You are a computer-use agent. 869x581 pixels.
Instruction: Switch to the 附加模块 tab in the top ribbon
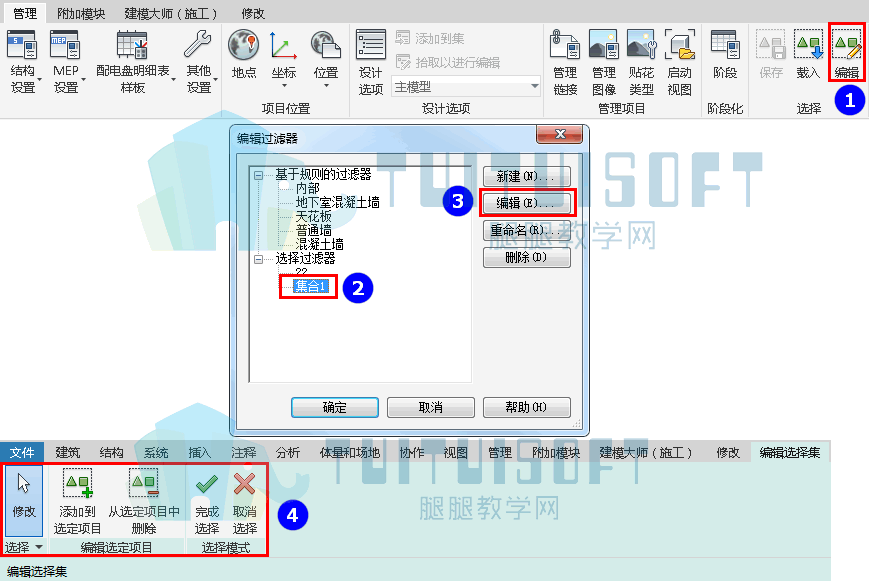tap(81, 13)
